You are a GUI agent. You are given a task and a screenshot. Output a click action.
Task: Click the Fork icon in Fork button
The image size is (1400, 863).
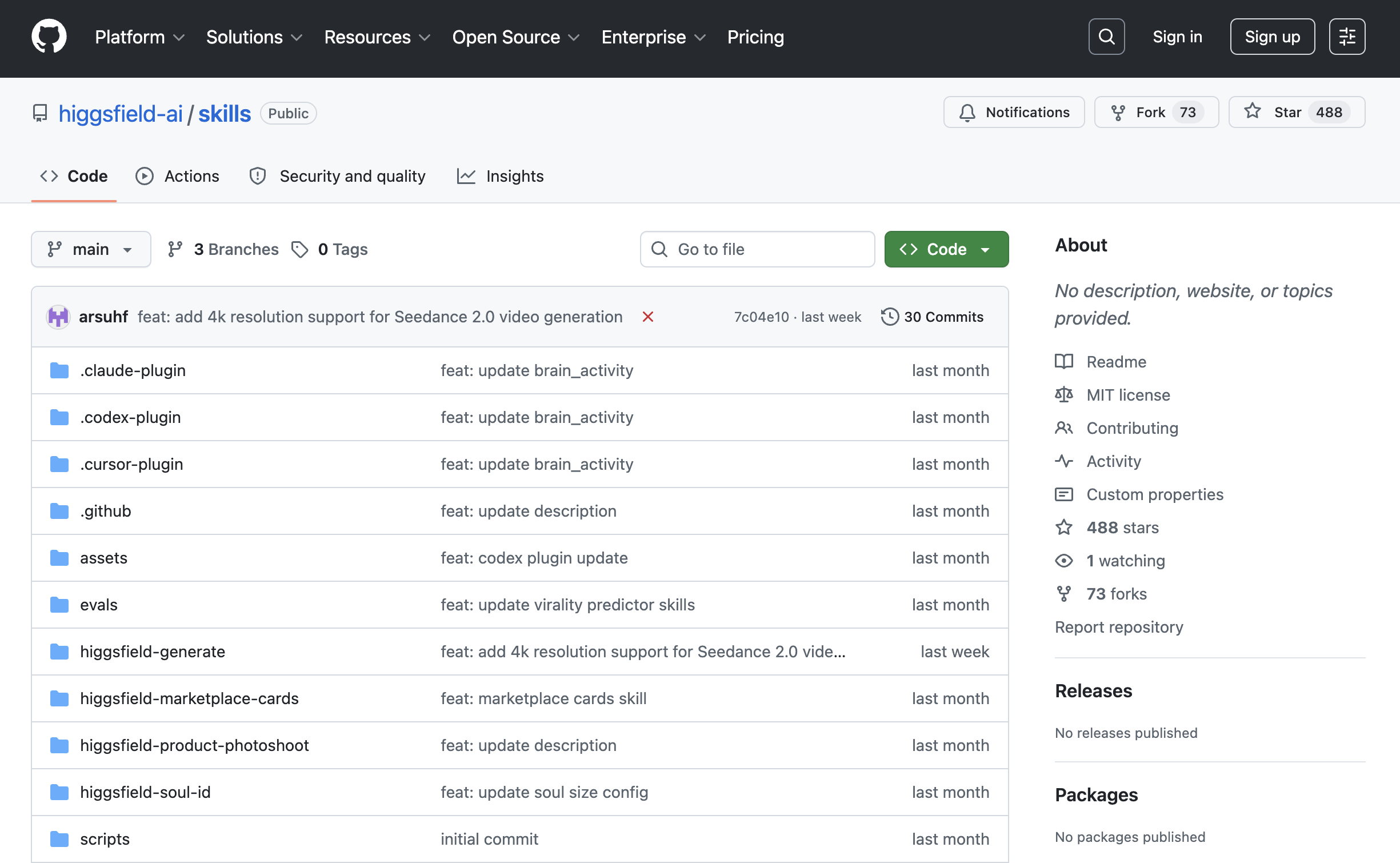1118,113
